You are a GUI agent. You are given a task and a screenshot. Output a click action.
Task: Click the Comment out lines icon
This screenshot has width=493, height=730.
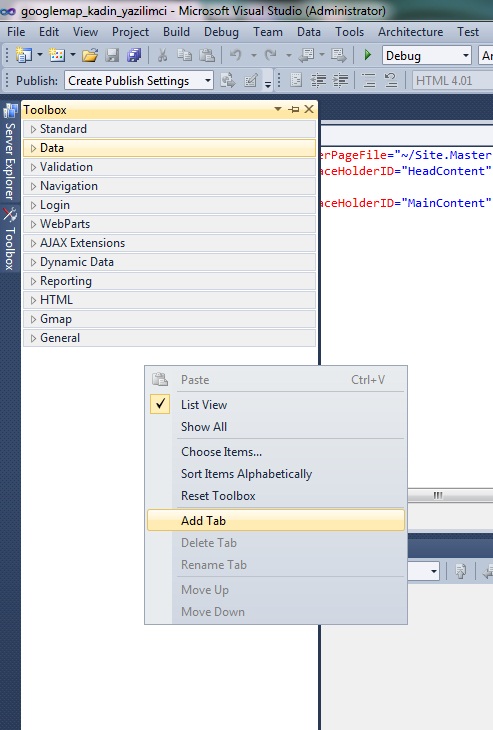[369, 81]
